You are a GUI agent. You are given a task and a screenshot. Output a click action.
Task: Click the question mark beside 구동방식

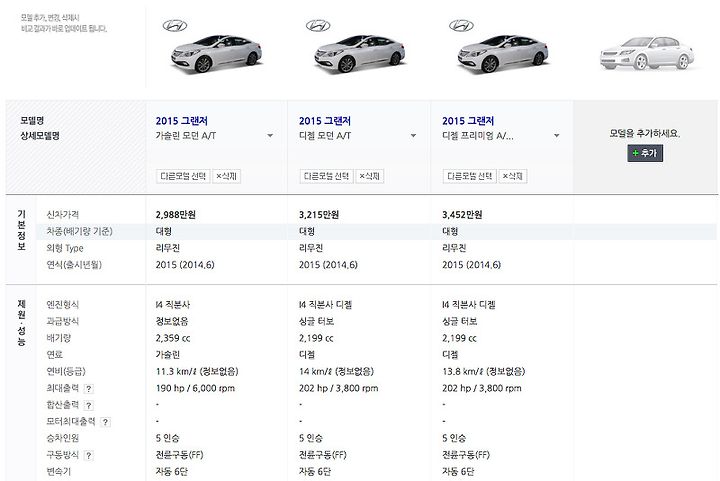[x=89, y=455]
